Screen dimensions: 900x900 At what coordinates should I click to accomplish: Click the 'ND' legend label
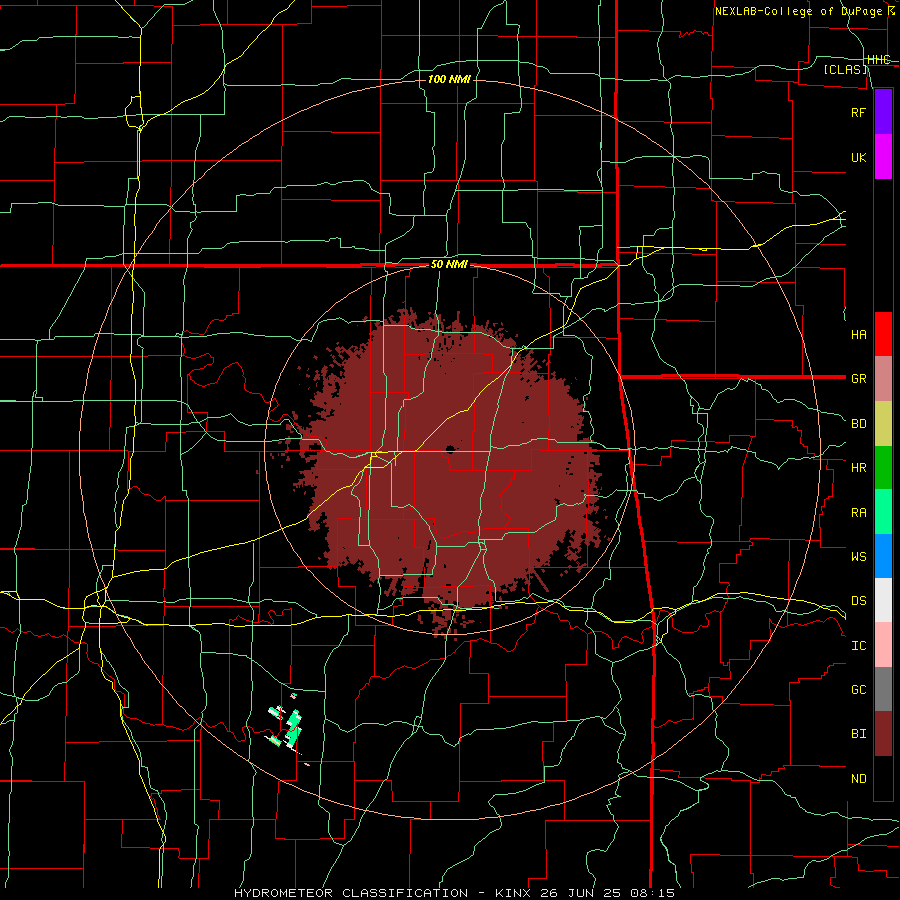pos(858,778)
